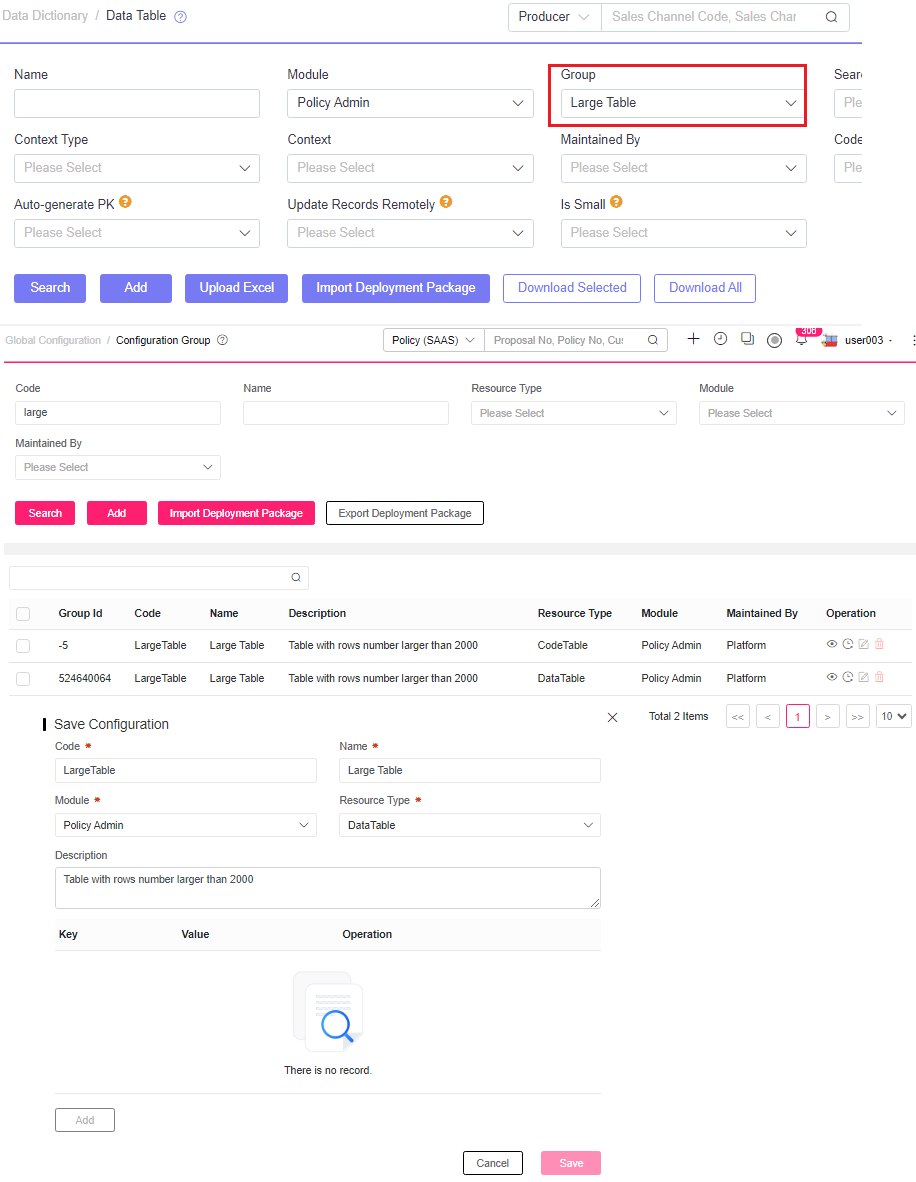Click help icon beside Data Table title
This screenshot has width=916, height=1182.
(x=180, y=17)
